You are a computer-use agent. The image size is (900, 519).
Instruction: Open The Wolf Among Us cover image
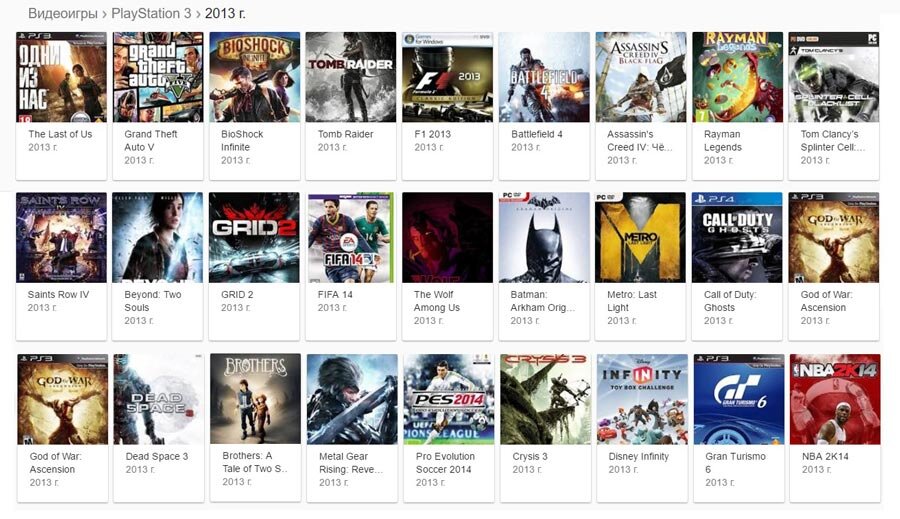(x=448, y=238)
